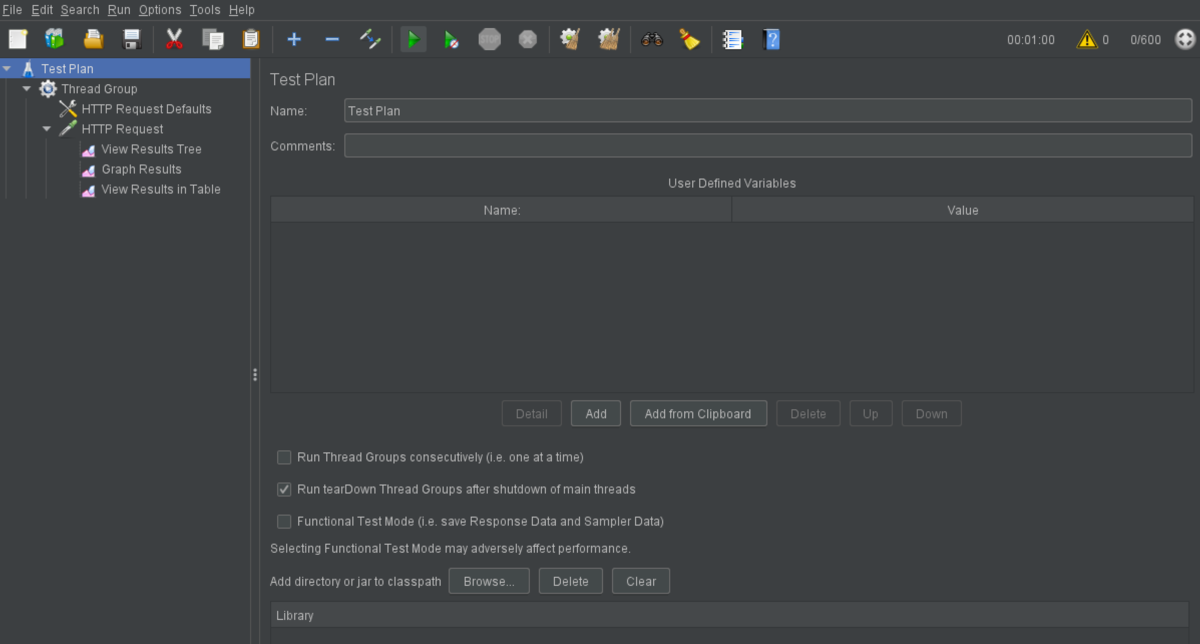This screenshot has height=644, width=1200.
Task: Cut selection using the scissors icon
Action: [174, 39]
